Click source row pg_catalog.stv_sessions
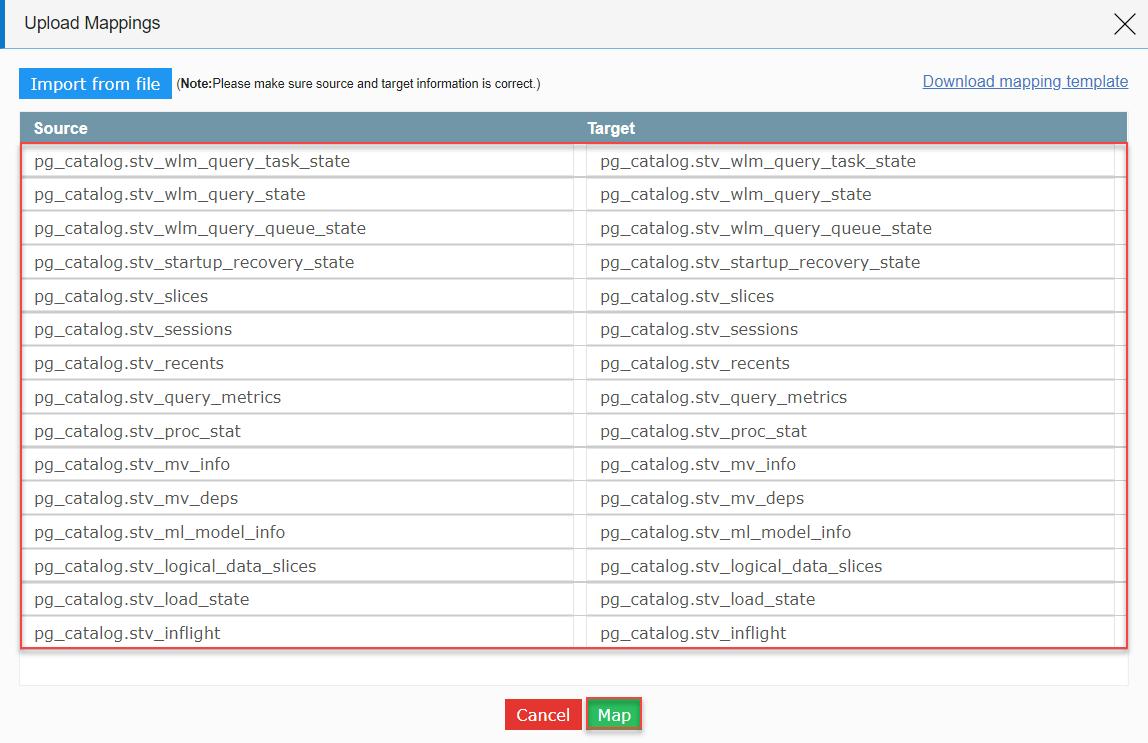The height and width of the screenshot is (743, 1148). coord(300,329)
